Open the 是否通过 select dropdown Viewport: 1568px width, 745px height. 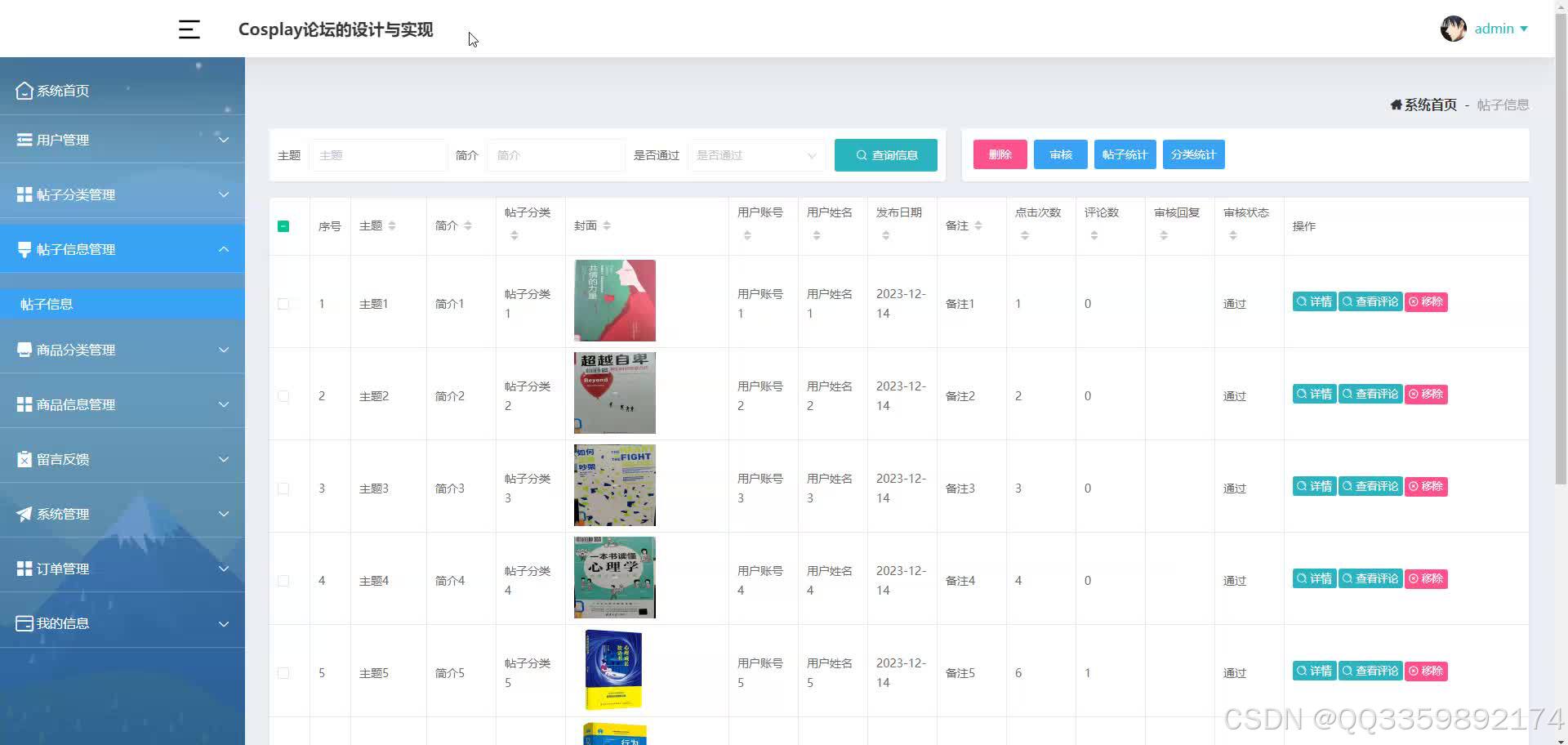click(756, 155)
